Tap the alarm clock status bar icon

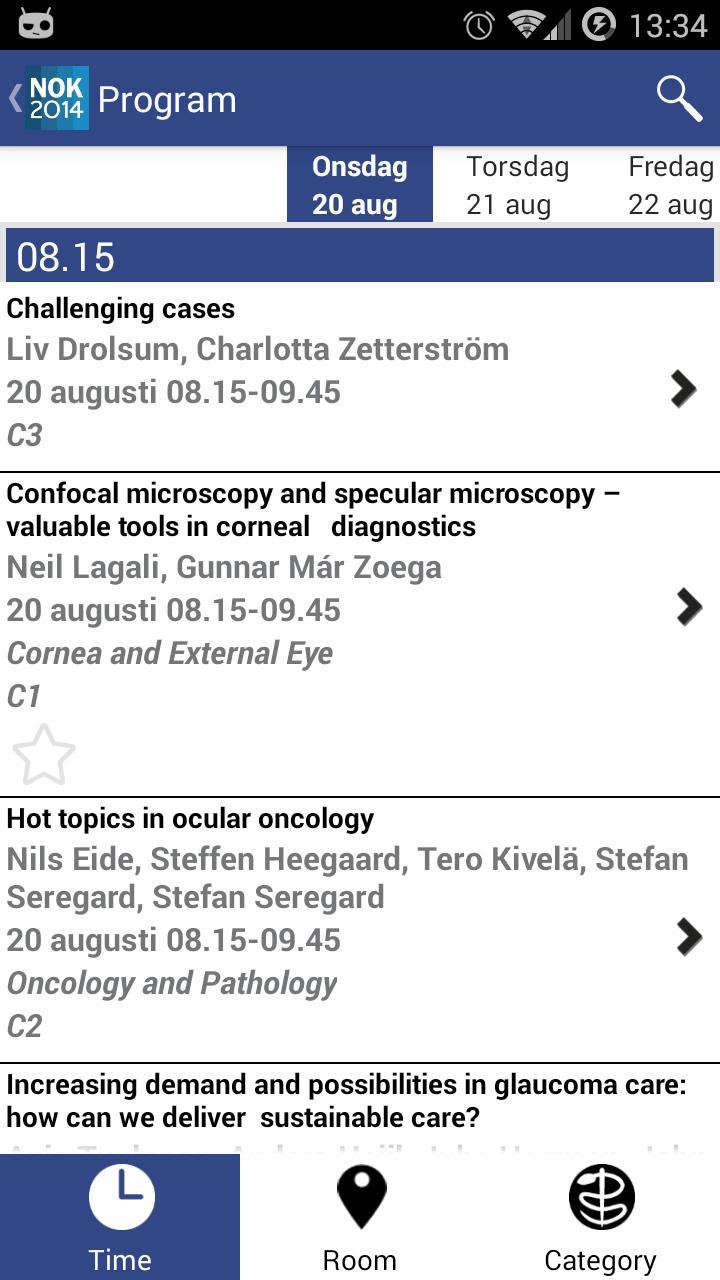[479, 24]
